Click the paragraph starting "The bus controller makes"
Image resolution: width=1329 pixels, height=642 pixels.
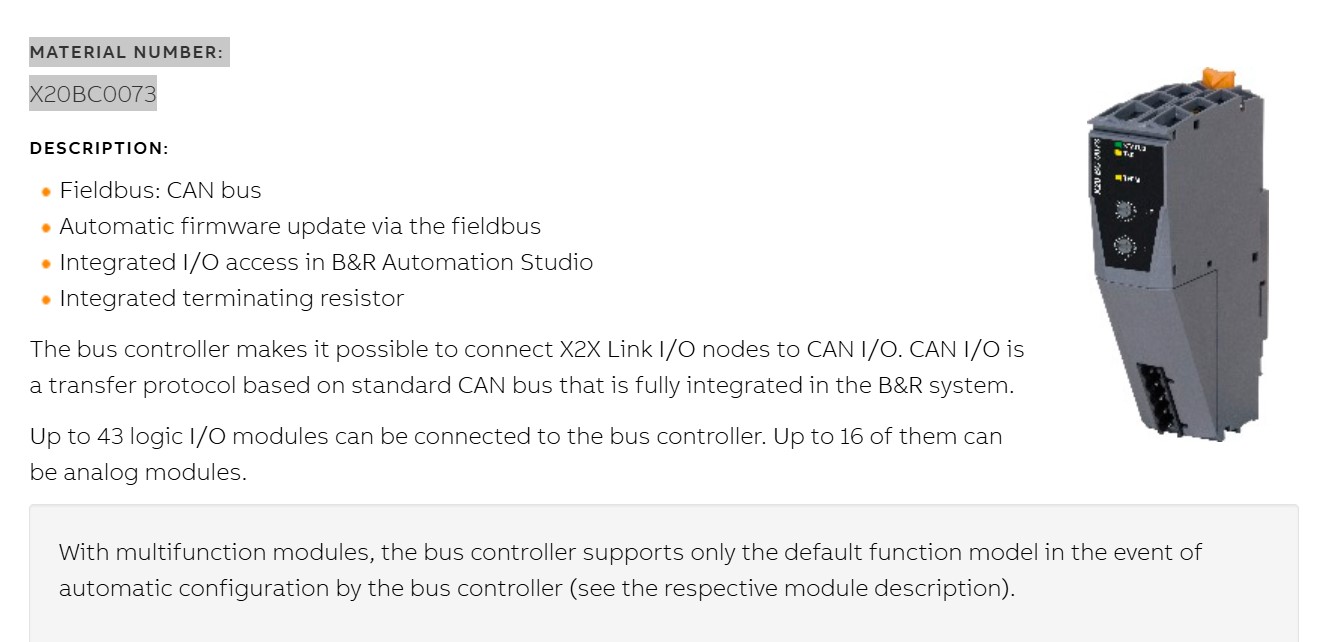pos(526,367)
